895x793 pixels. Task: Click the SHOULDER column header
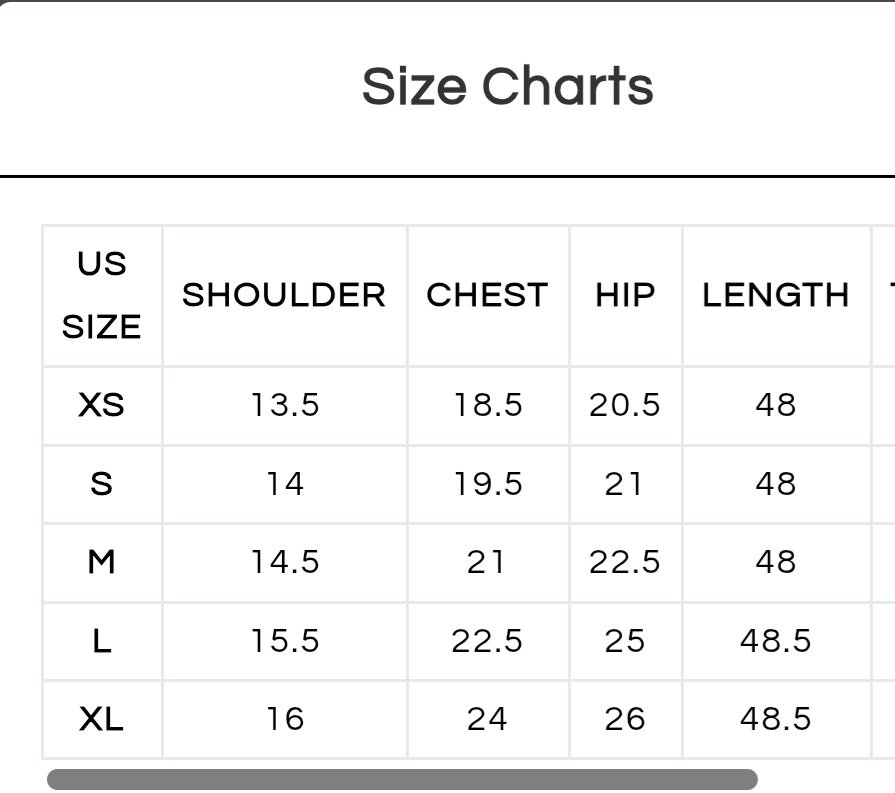click(x=284, y=295)
